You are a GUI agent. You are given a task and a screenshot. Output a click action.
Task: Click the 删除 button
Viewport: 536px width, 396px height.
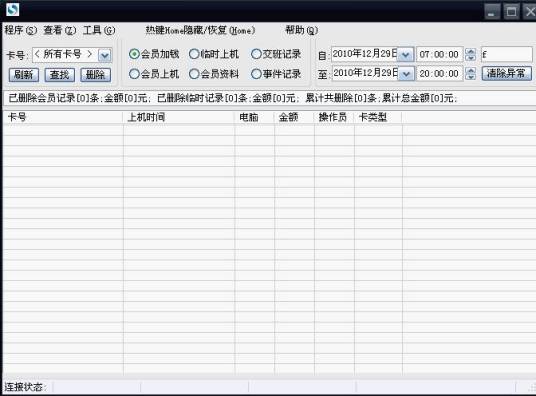[x=95, y=75]
